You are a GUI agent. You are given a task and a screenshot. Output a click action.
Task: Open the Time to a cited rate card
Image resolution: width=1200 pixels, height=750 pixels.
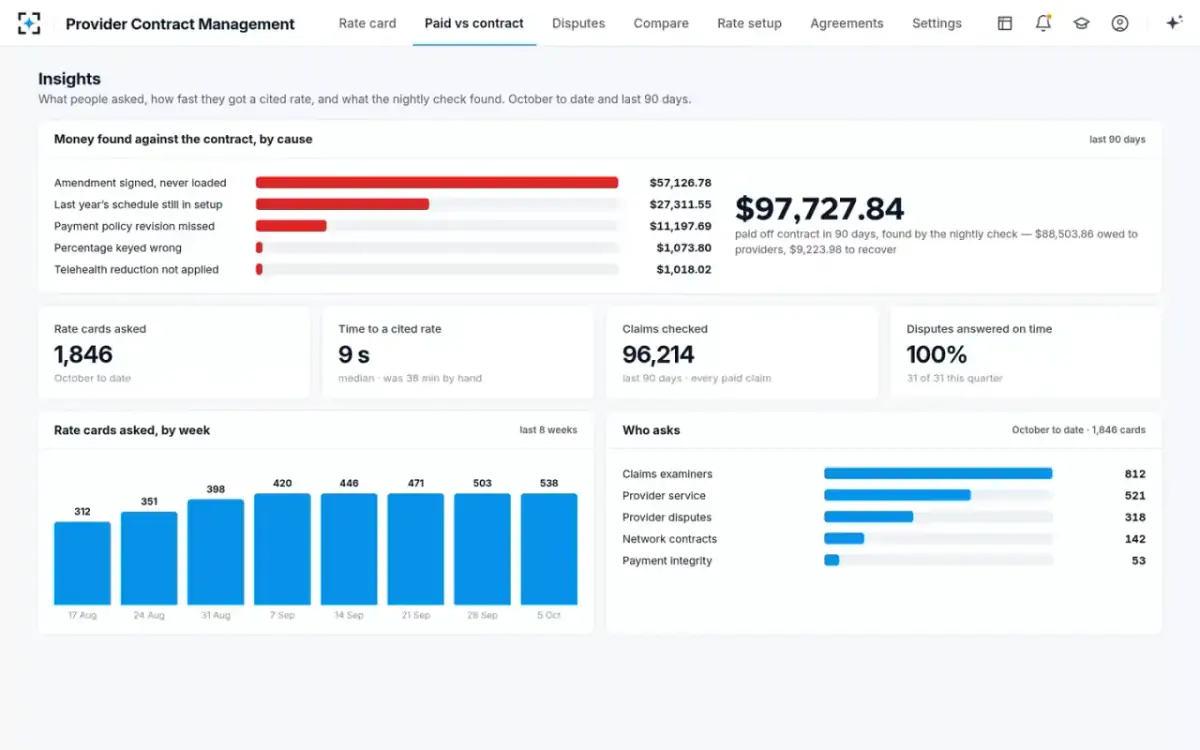(x=458, y=353)
